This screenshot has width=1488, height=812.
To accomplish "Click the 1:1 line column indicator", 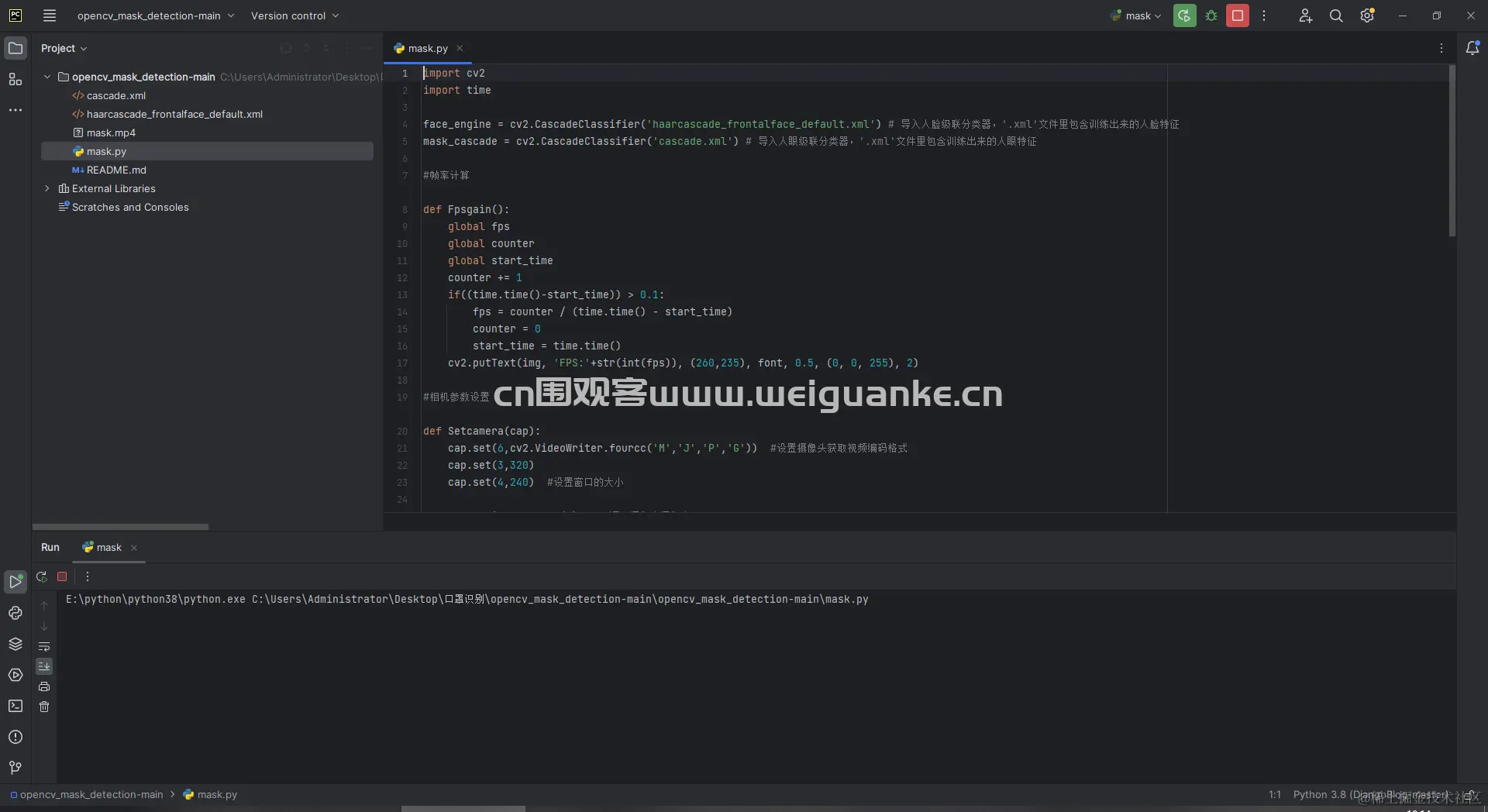I will 1275,794.
